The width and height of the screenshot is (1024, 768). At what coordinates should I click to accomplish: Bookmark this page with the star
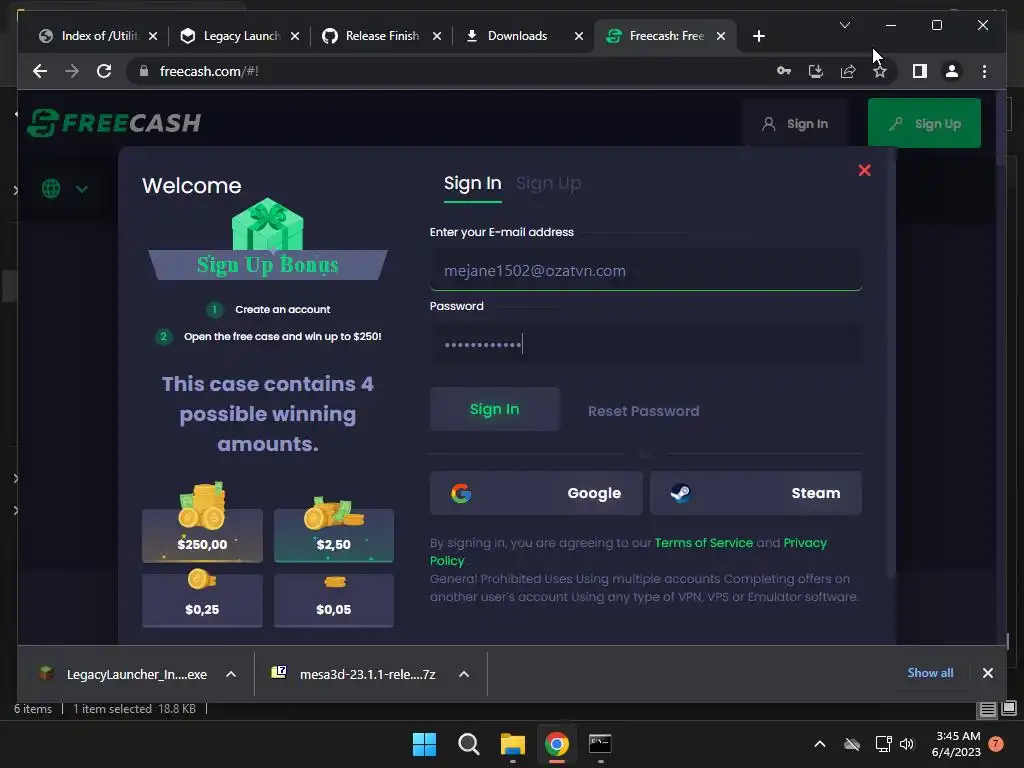coord(880,71)
